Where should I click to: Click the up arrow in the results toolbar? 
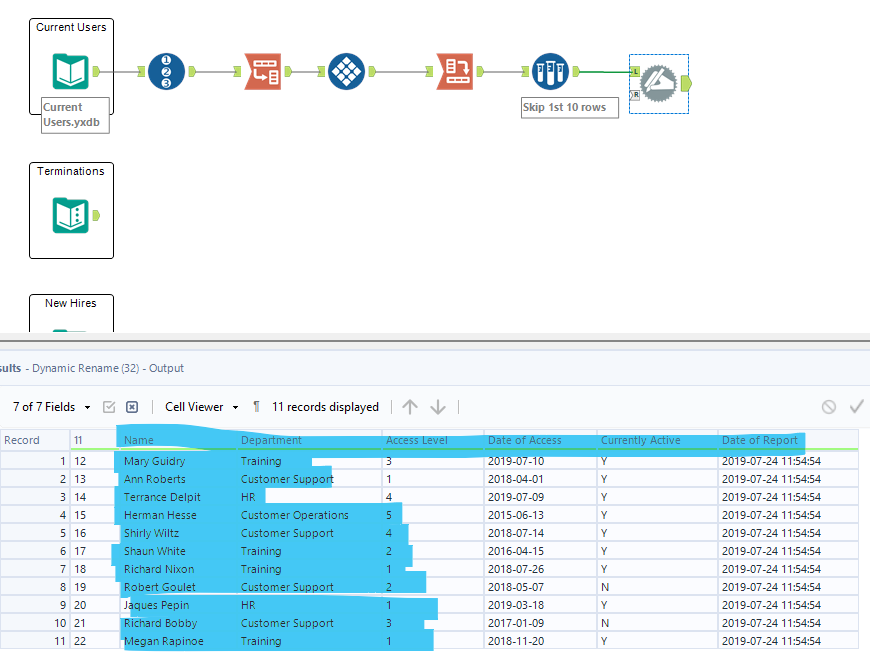410,407
